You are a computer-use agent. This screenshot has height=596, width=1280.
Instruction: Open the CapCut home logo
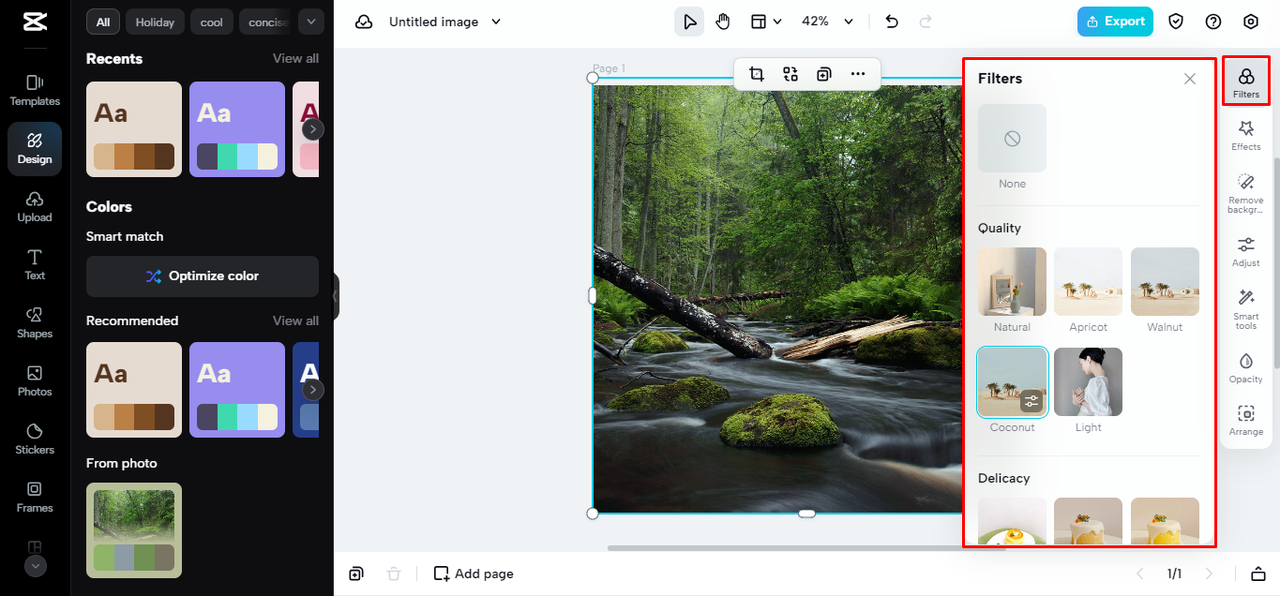(34, 22)
